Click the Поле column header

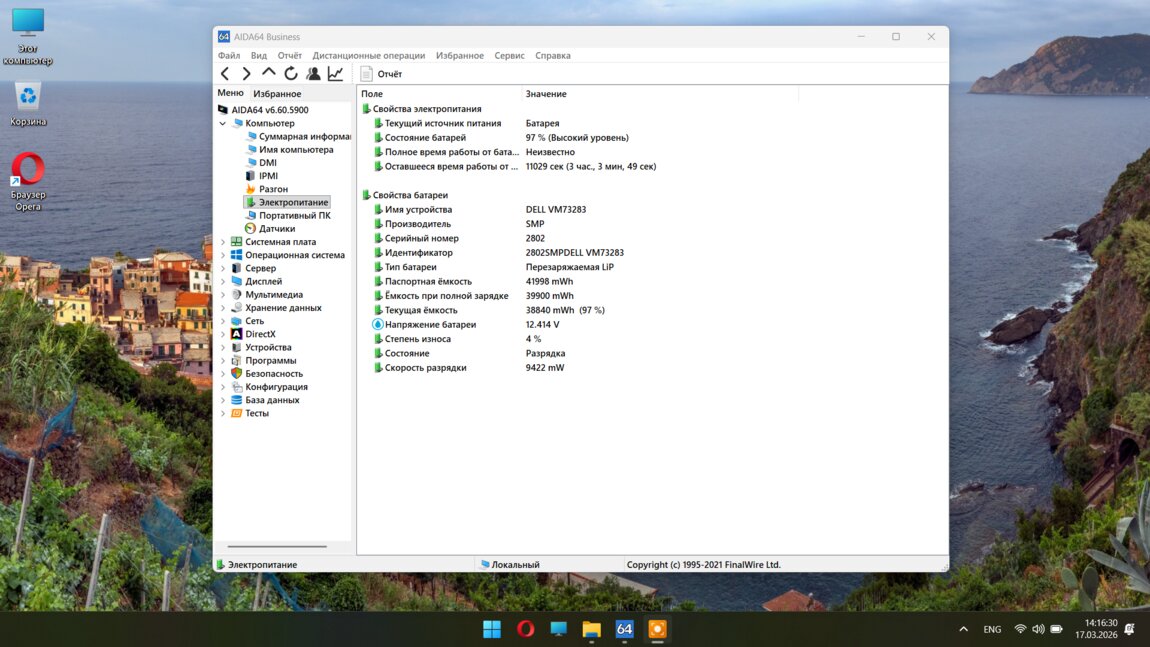372,94
